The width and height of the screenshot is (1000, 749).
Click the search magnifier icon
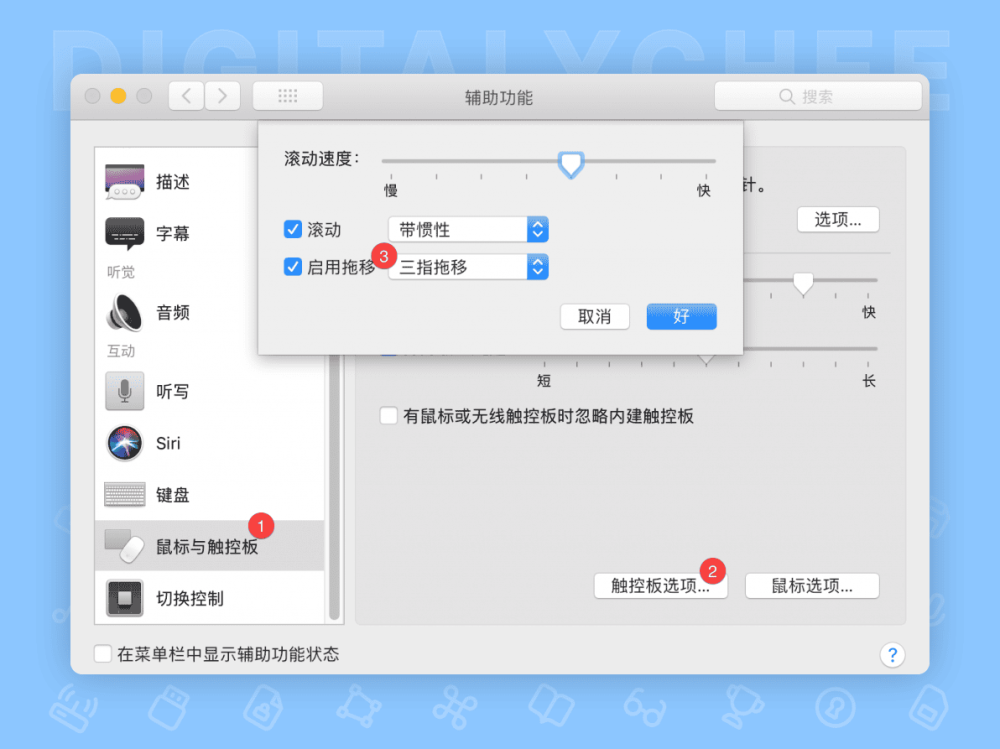point(787,96)
